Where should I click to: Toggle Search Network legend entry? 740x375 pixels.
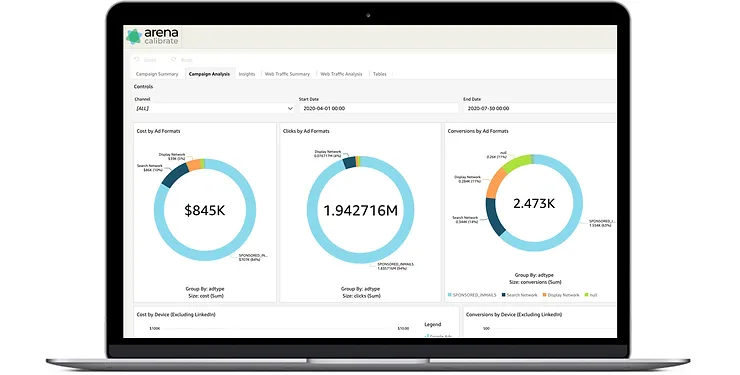[x=520, y=295]
